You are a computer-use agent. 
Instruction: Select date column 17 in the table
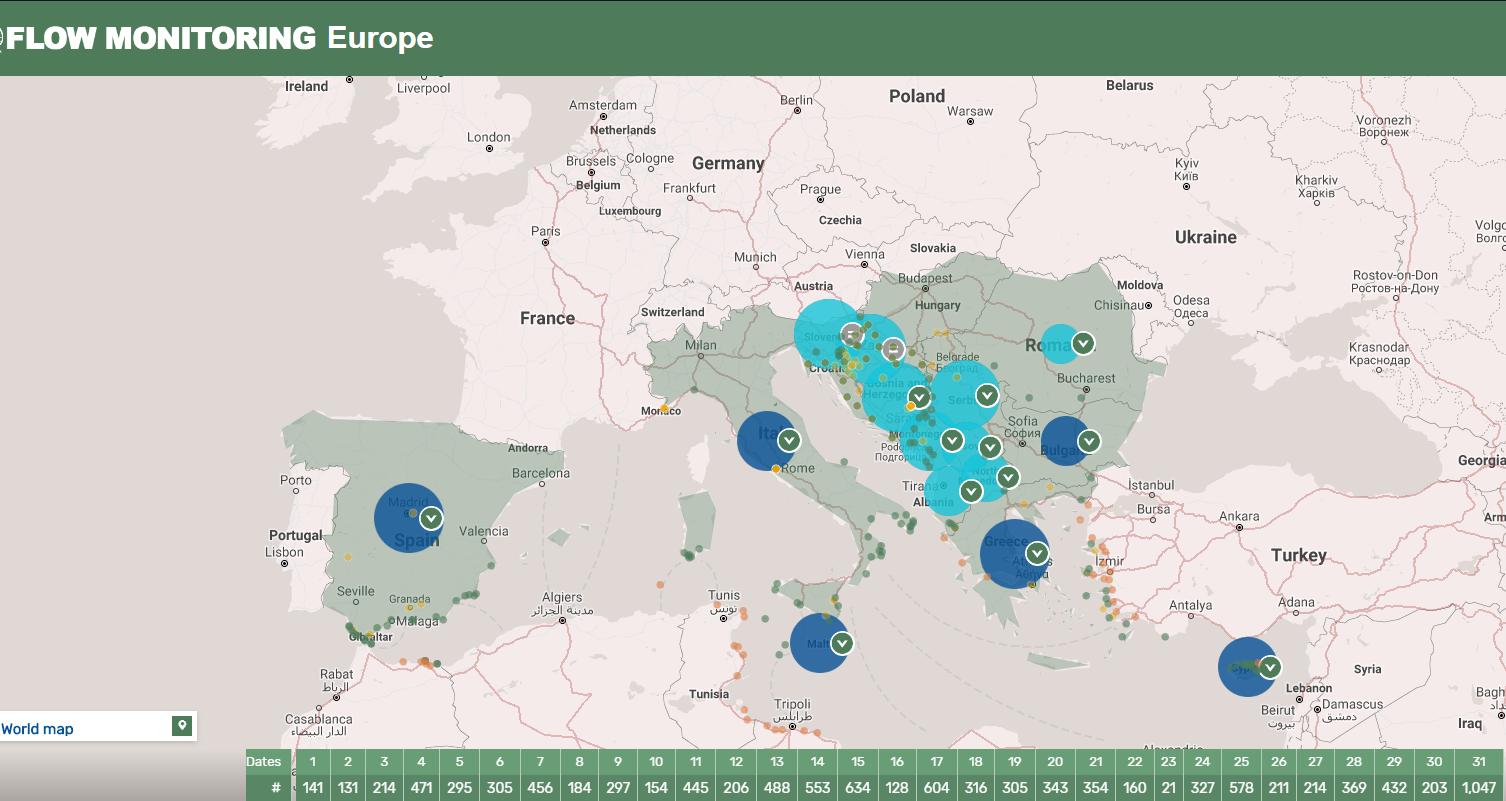(936, 762)
